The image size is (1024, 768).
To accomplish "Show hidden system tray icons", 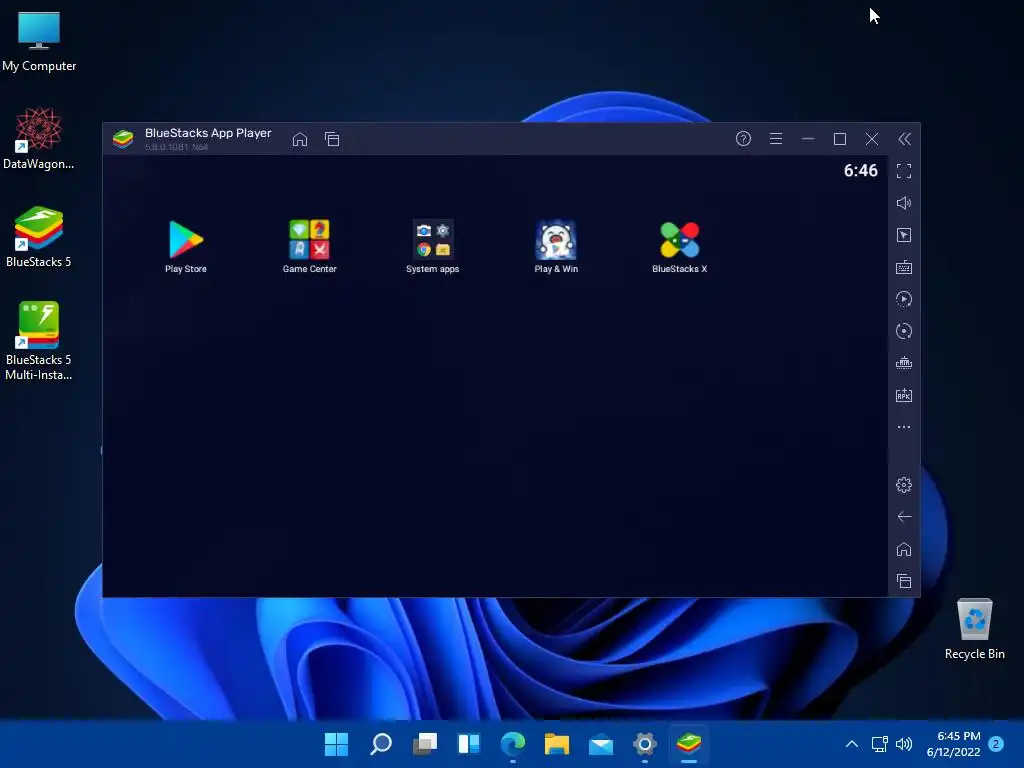I will point(852,744).
